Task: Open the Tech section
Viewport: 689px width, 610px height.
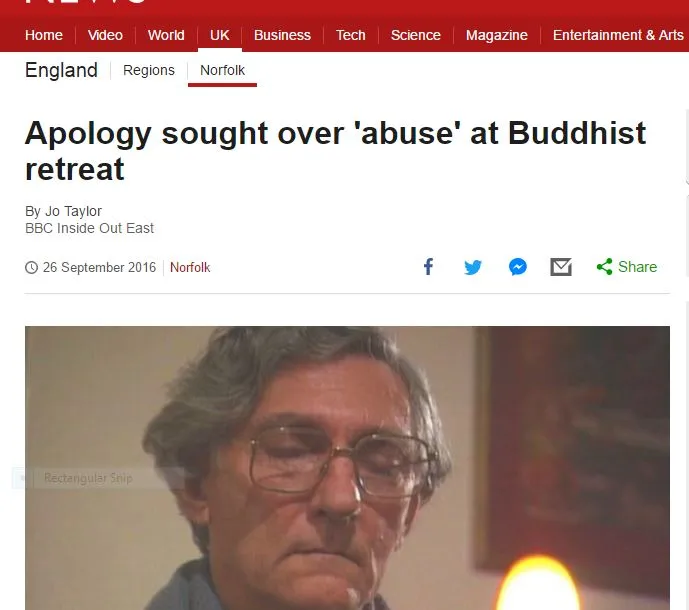Action: click(350, 35)
